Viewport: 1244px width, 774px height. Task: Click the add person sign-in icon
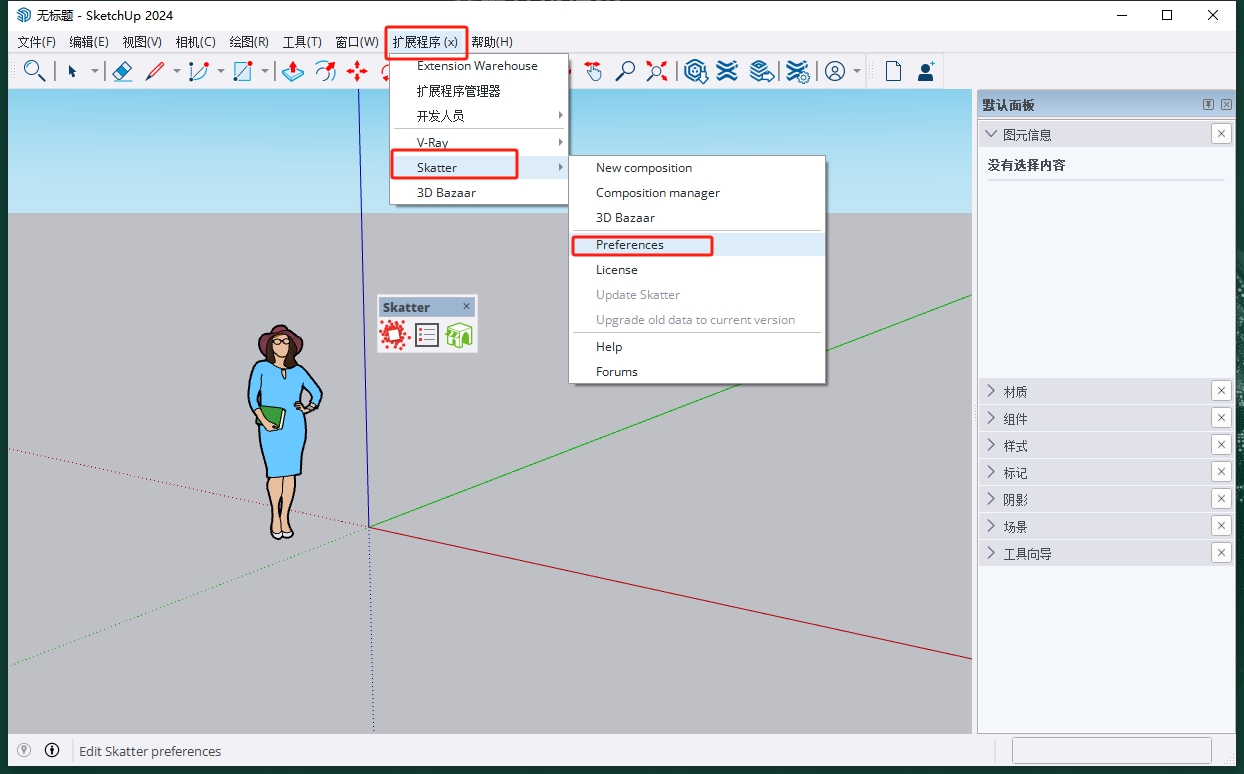pyautogui.click(x=926, y=71)
